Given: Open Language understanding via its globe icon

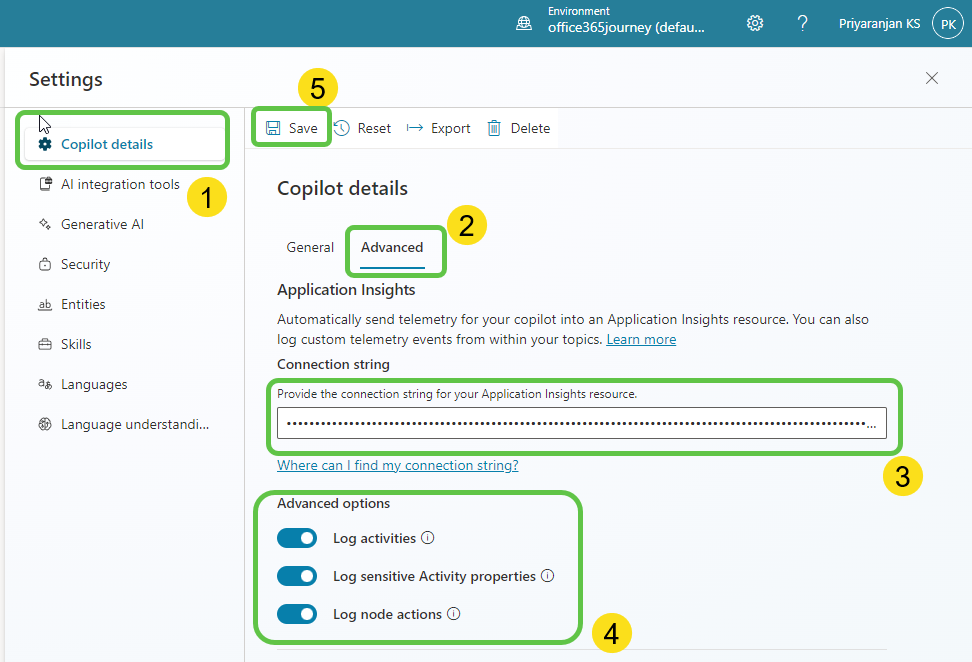Looking at the screenshot, I should pos(45,424).
